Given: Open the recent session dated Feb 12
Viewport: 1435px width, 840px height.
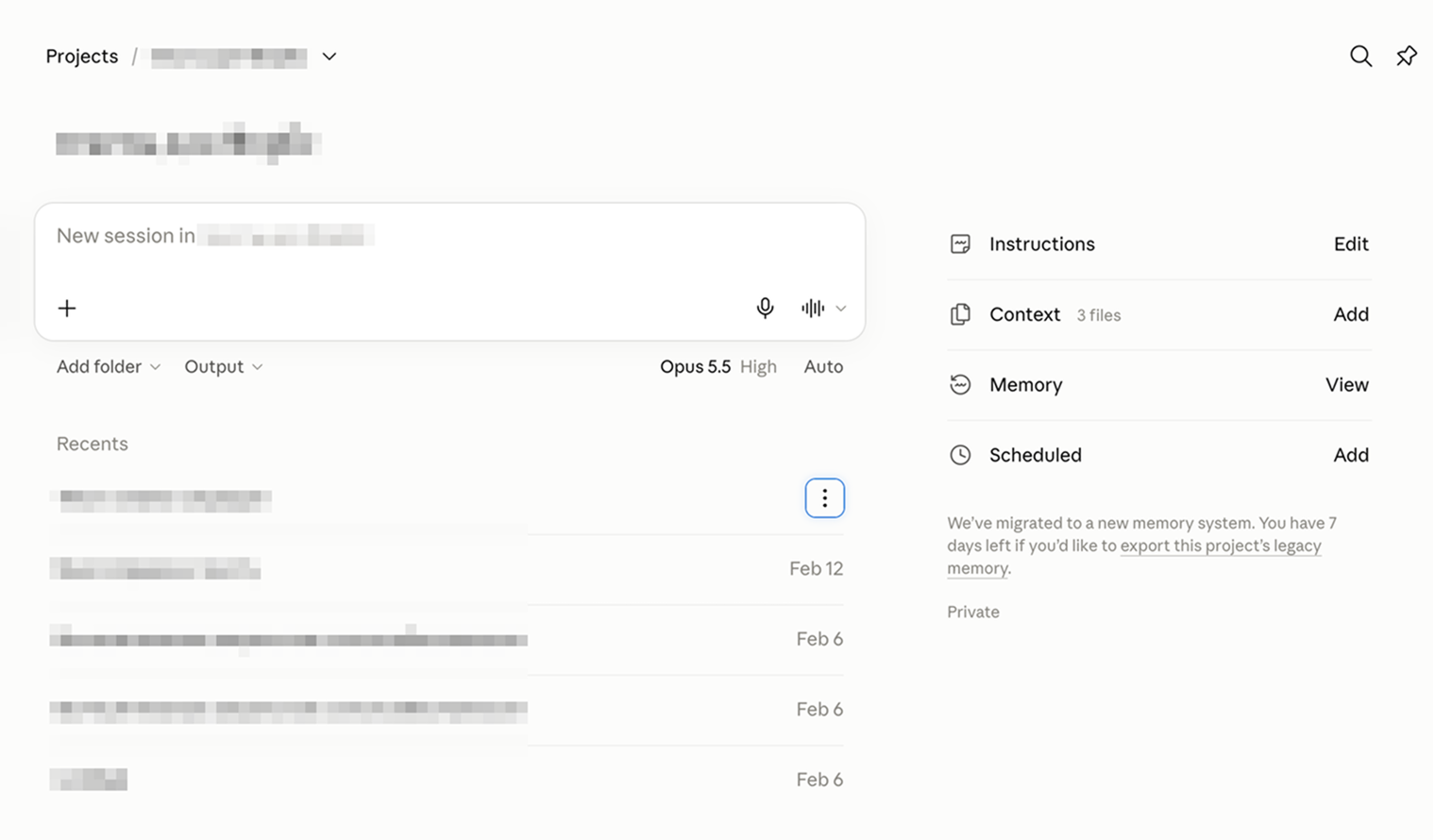Looking at the screenshot, I should tap(447, 569).
